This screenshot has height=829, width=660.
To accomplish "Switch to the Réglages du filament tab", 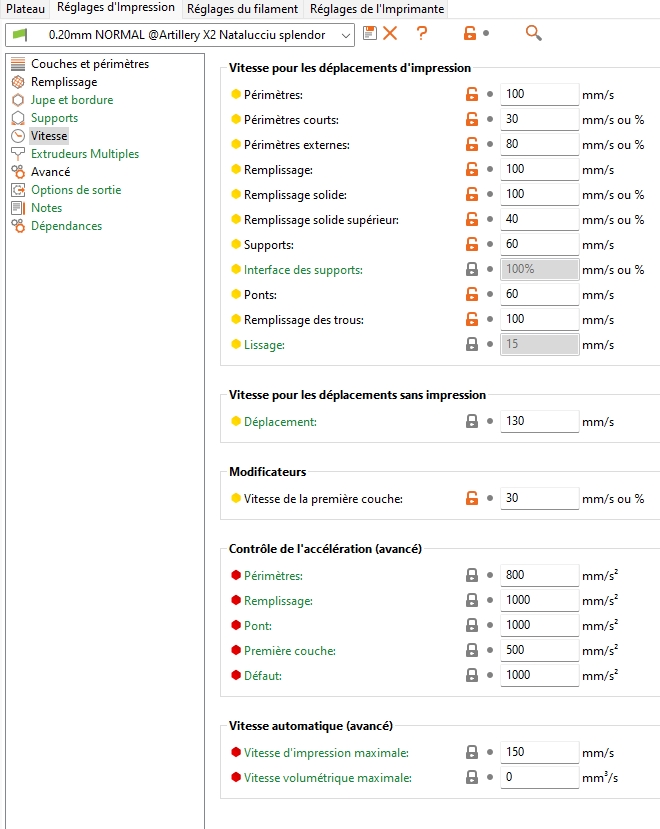I will point(242,9).
